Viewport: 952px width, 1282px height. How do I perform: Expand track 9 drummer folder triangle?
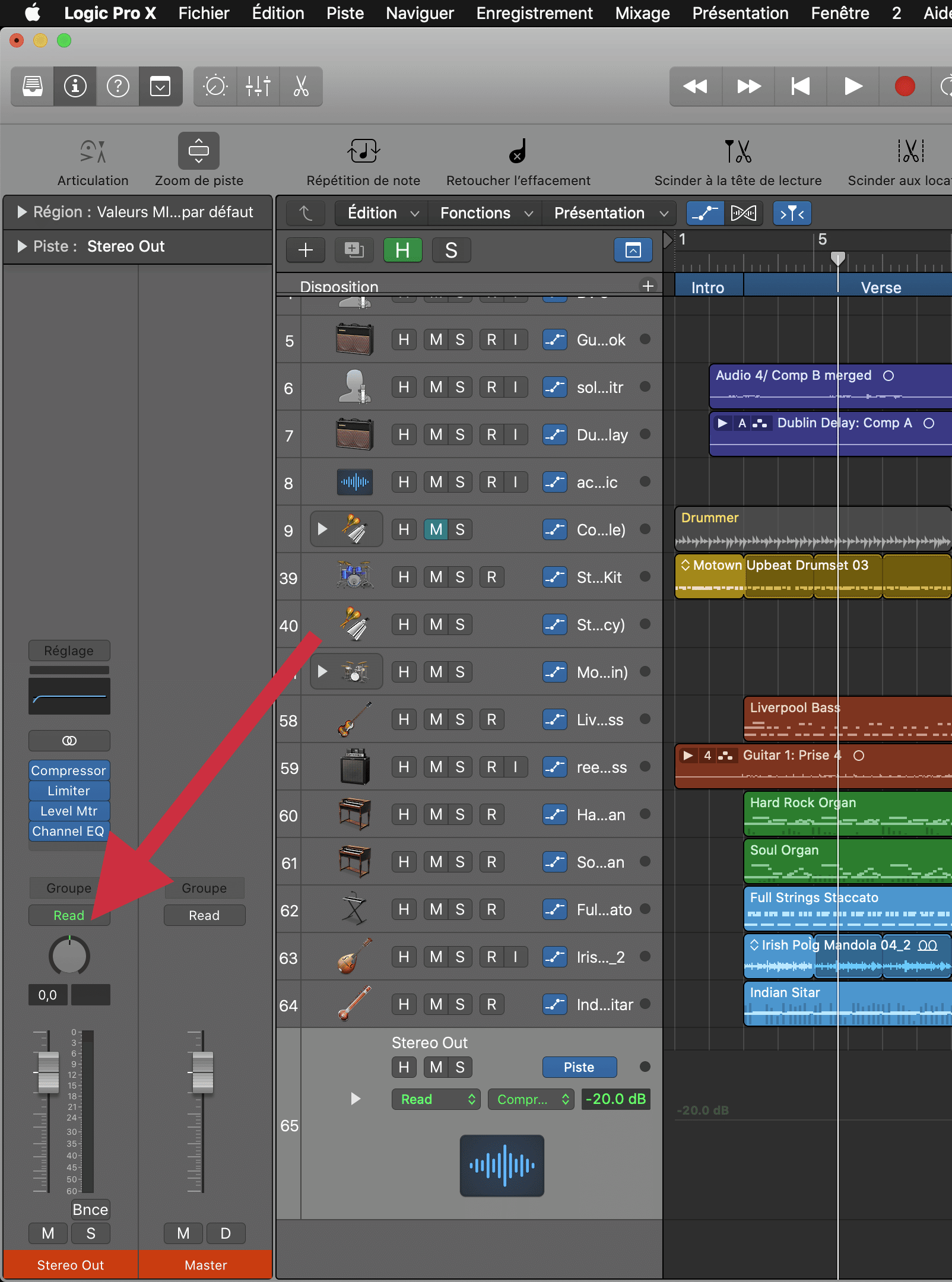coord(322,528)
